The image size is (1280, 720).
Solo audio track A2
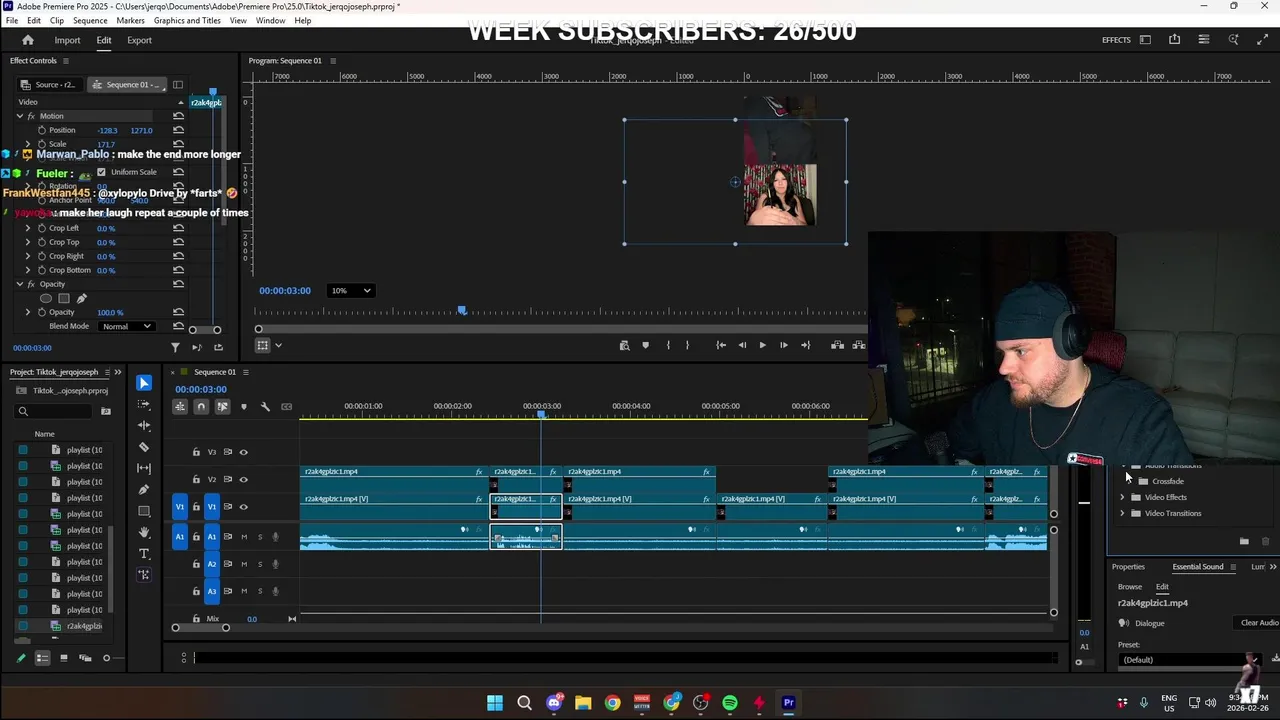click(x=260, y=564)
